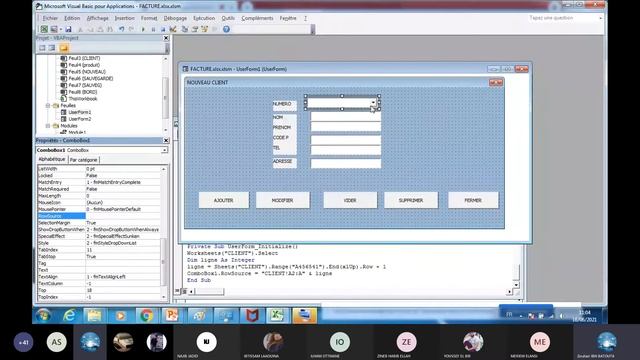Select UserForm1 in project tree
Screen dimensions: 640x360
coord(80,112)
